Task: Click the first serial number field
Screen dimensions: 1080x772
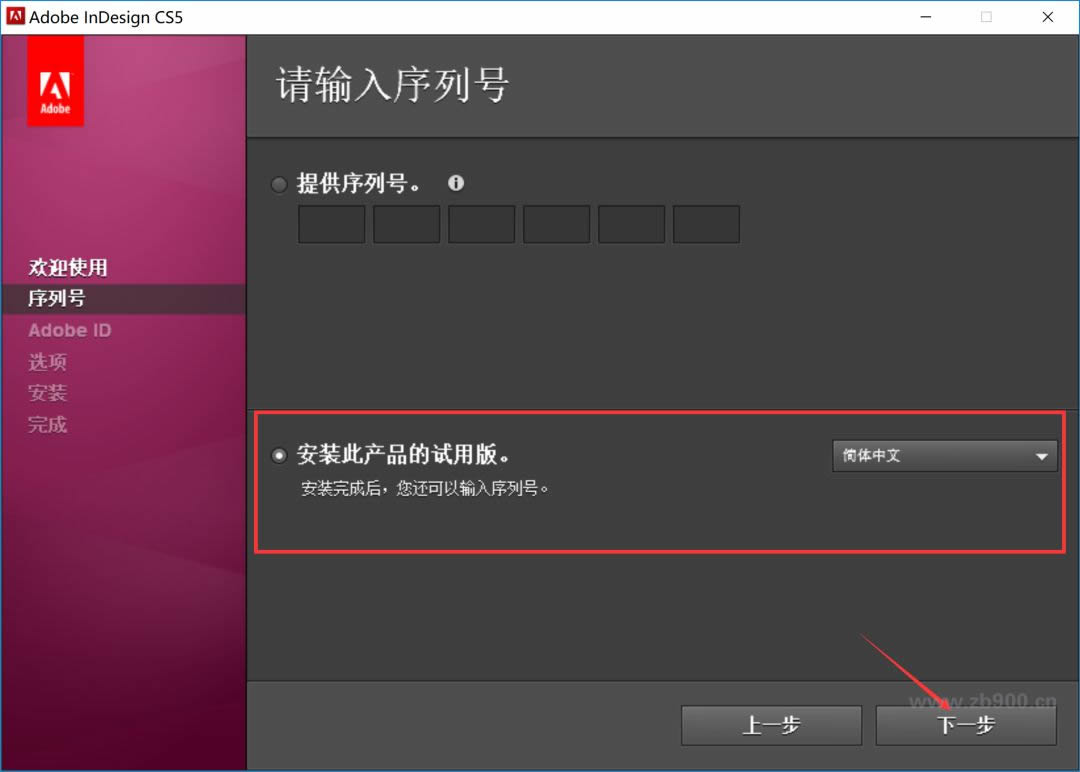Action: click(331, 225)
